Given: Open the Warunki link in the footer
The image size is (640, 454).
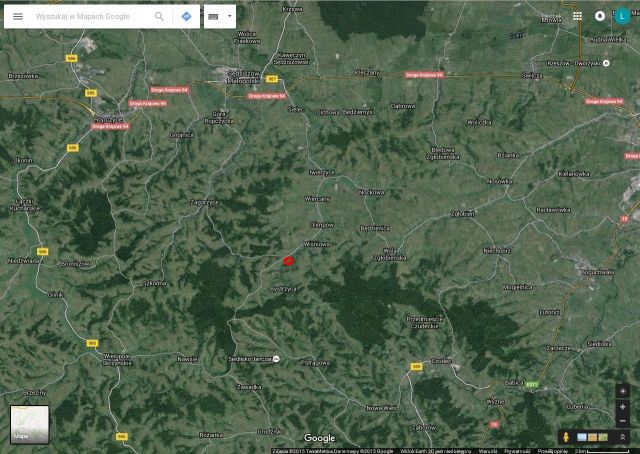Looking at the screenshot, I should point(488,451).
